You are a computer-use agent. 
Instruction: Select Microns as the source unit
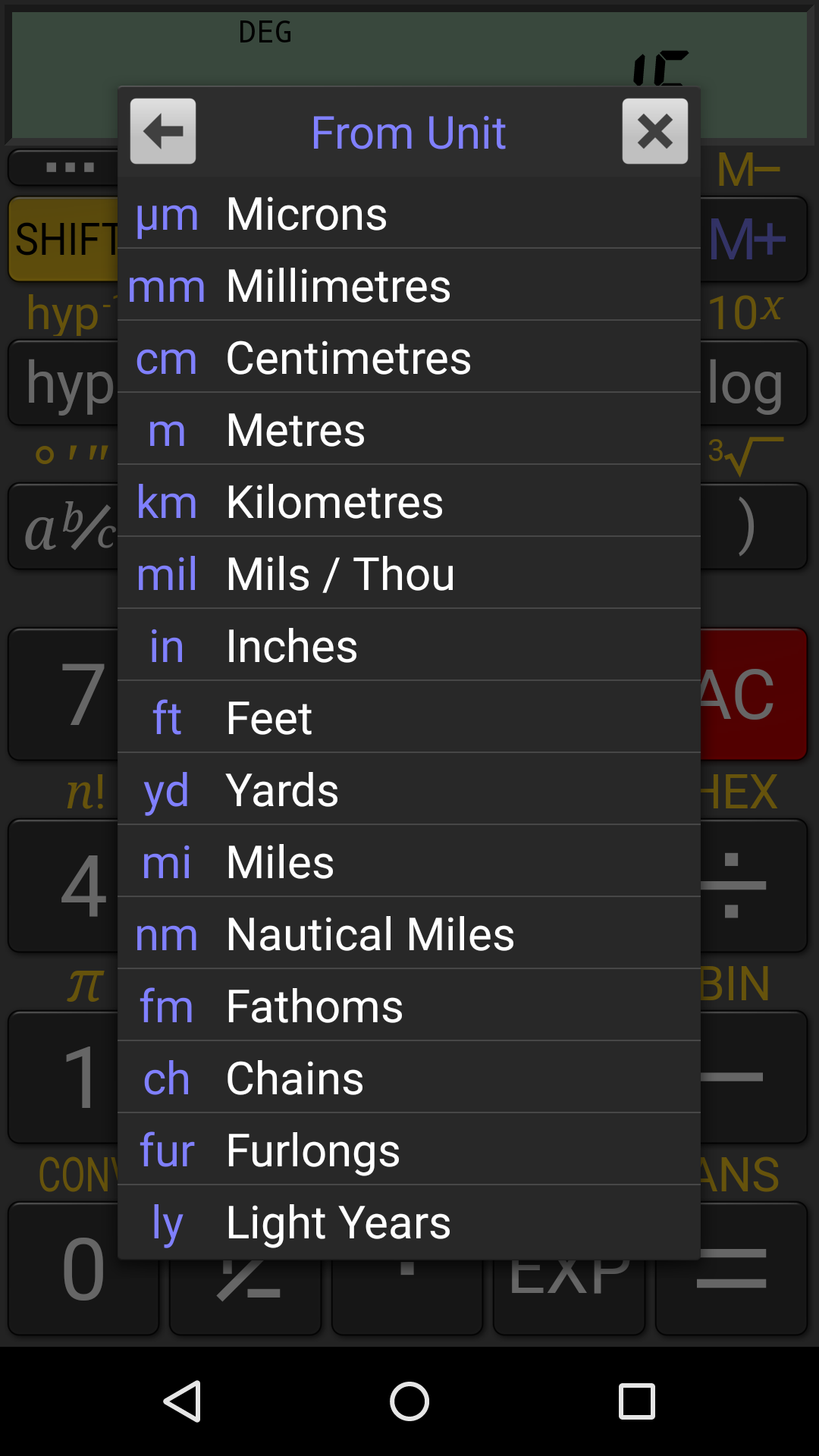point(409,214)
